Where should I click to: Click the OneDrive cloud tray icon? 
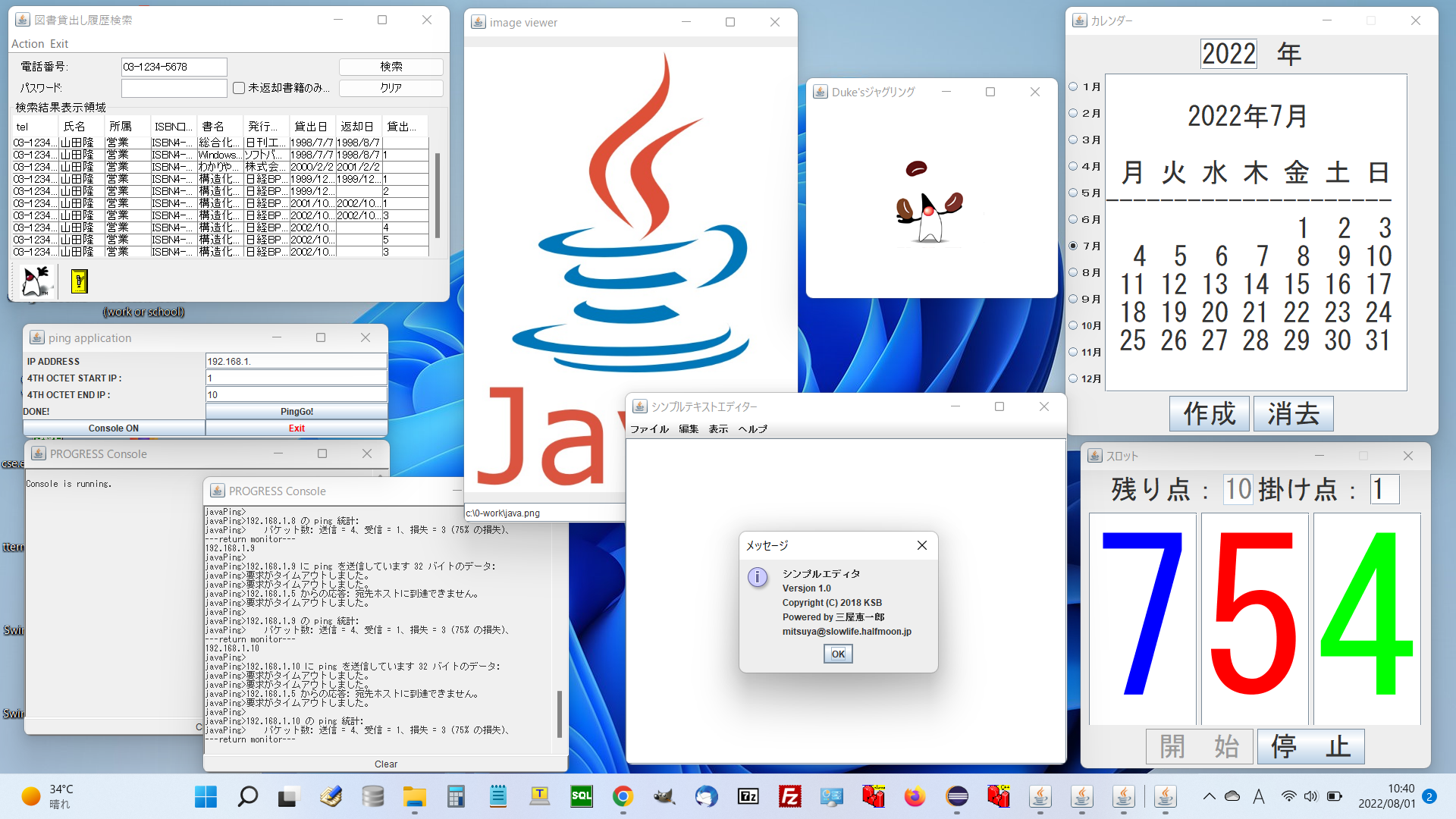coord(1232,796)
